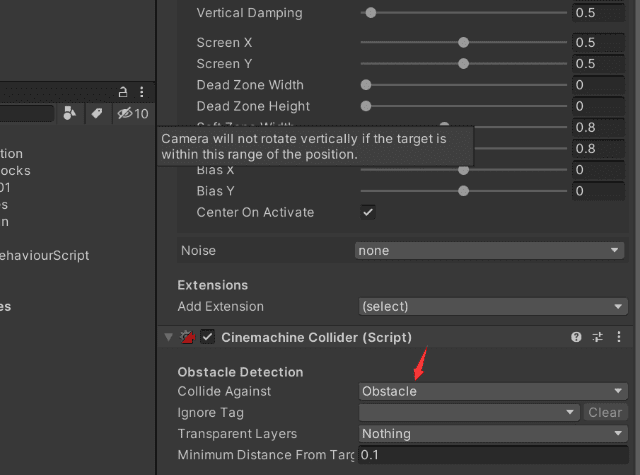Open the Project panel three-dot options
The height and width of the screenshot is (475, 640).
pyautogui.click(x=142, y=91)
